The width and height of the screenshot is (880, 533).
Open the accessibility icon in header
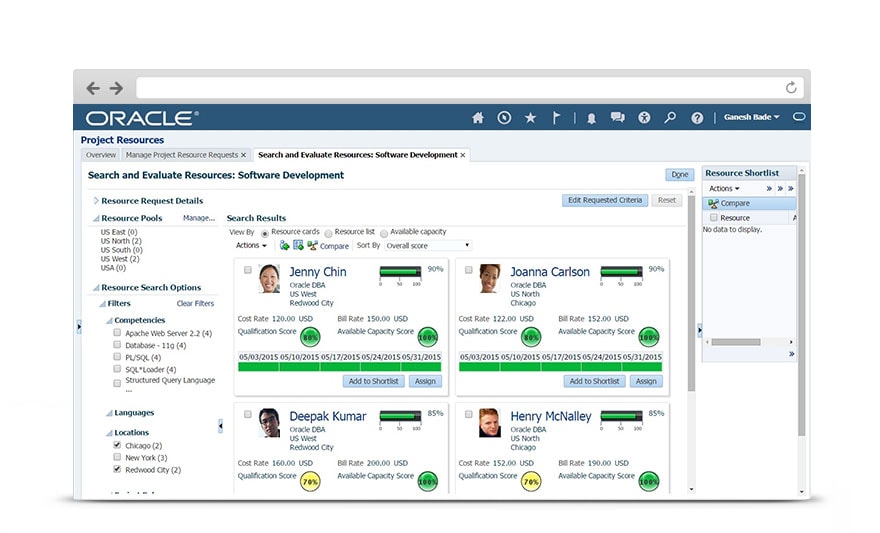(x=644, y=118)
